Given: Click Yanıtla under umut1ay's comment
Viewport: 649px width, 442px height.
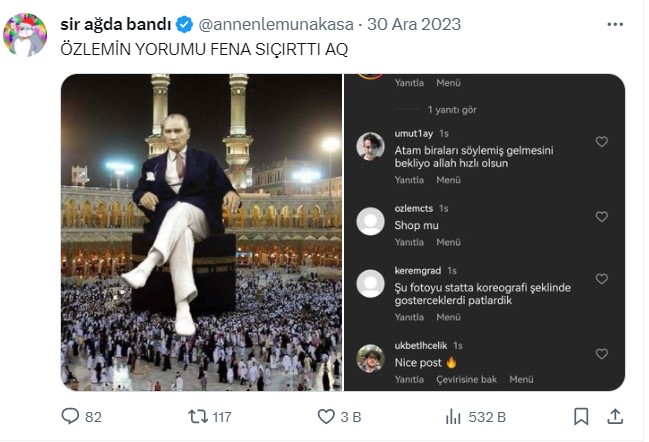Looking at the screenshot, I should pos(409,180).
